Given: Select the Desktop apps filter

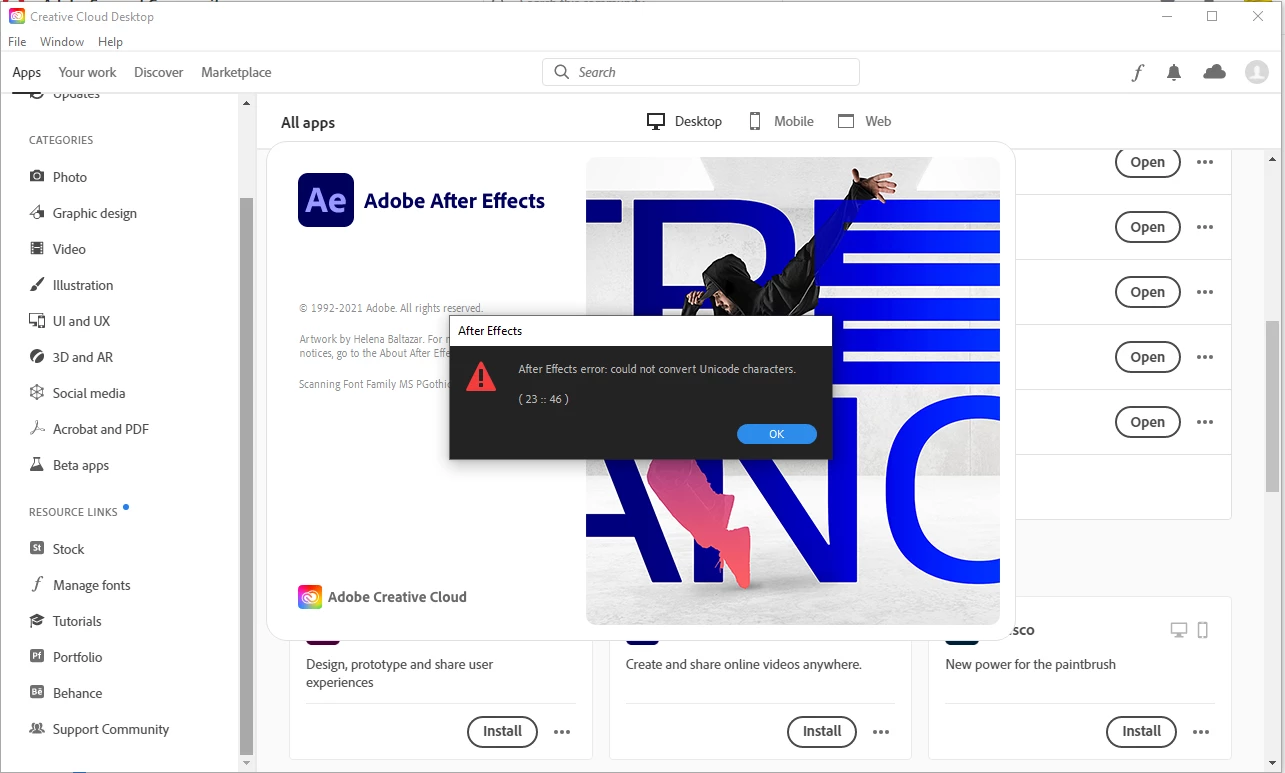Looking at the screenshot, I should pos(684,121).
